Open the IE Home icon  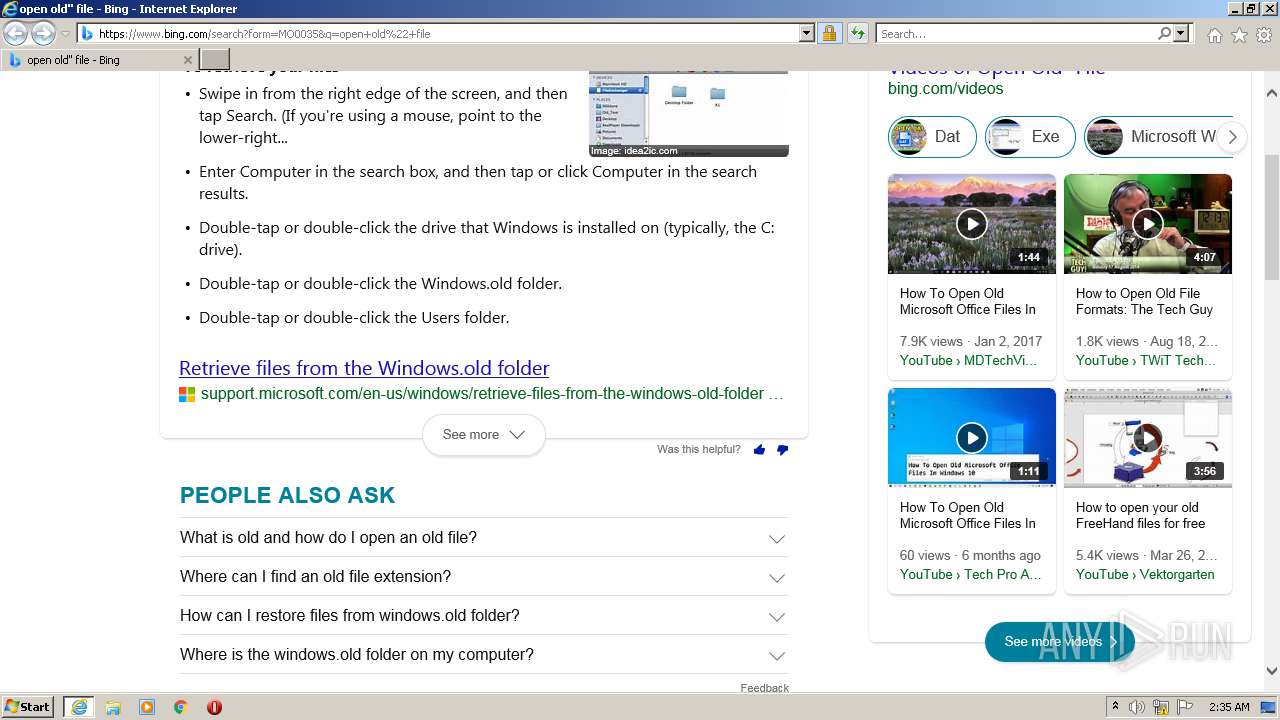(x=1214, y=35)
